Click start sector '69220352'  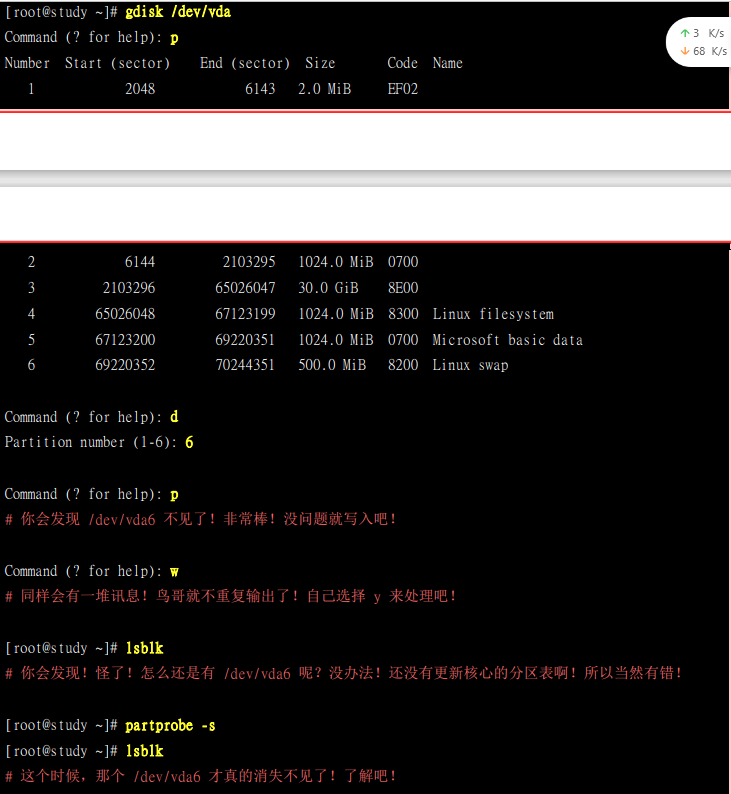(x=125, y=365)
